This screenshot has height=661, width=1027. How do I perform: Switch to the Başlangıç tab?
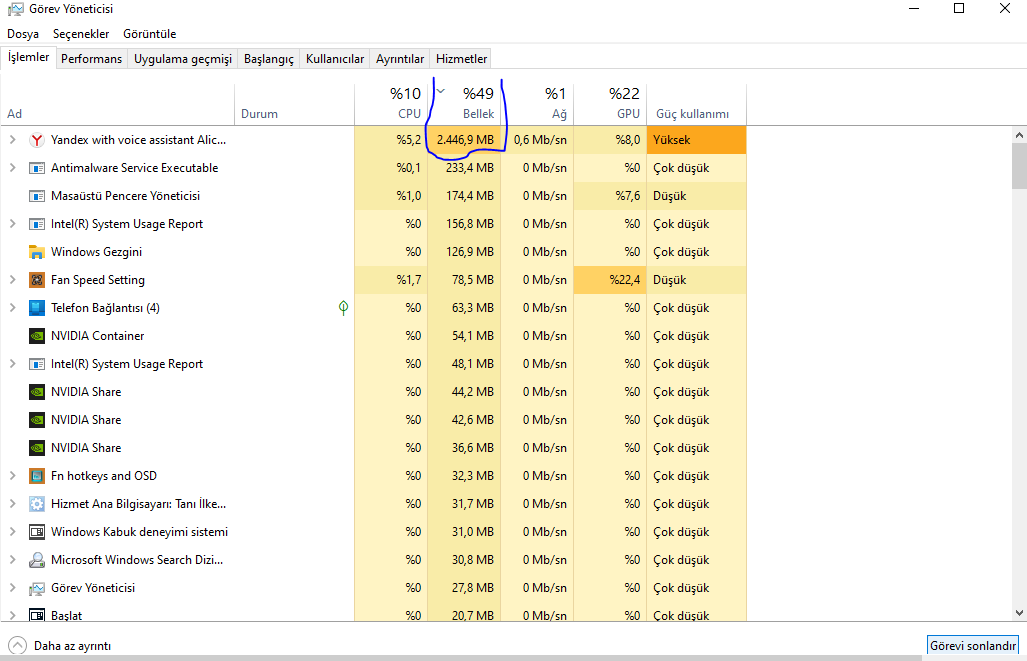pyautogui.click(x=269, y=59)
